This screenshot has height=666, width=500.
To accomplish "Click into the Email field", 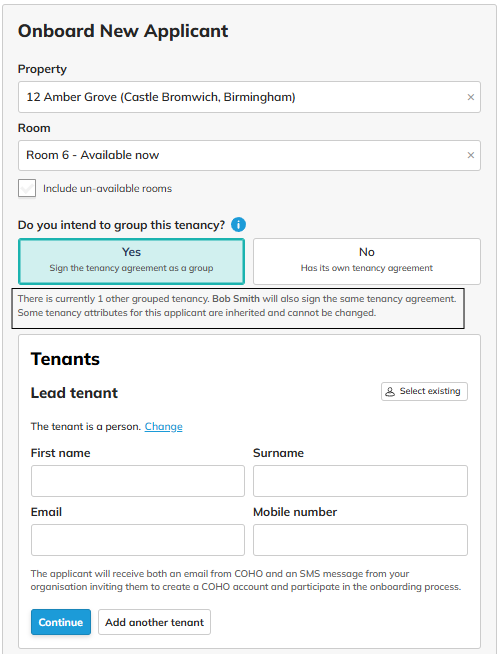I will pyautogui.click(x=138, y=540).
